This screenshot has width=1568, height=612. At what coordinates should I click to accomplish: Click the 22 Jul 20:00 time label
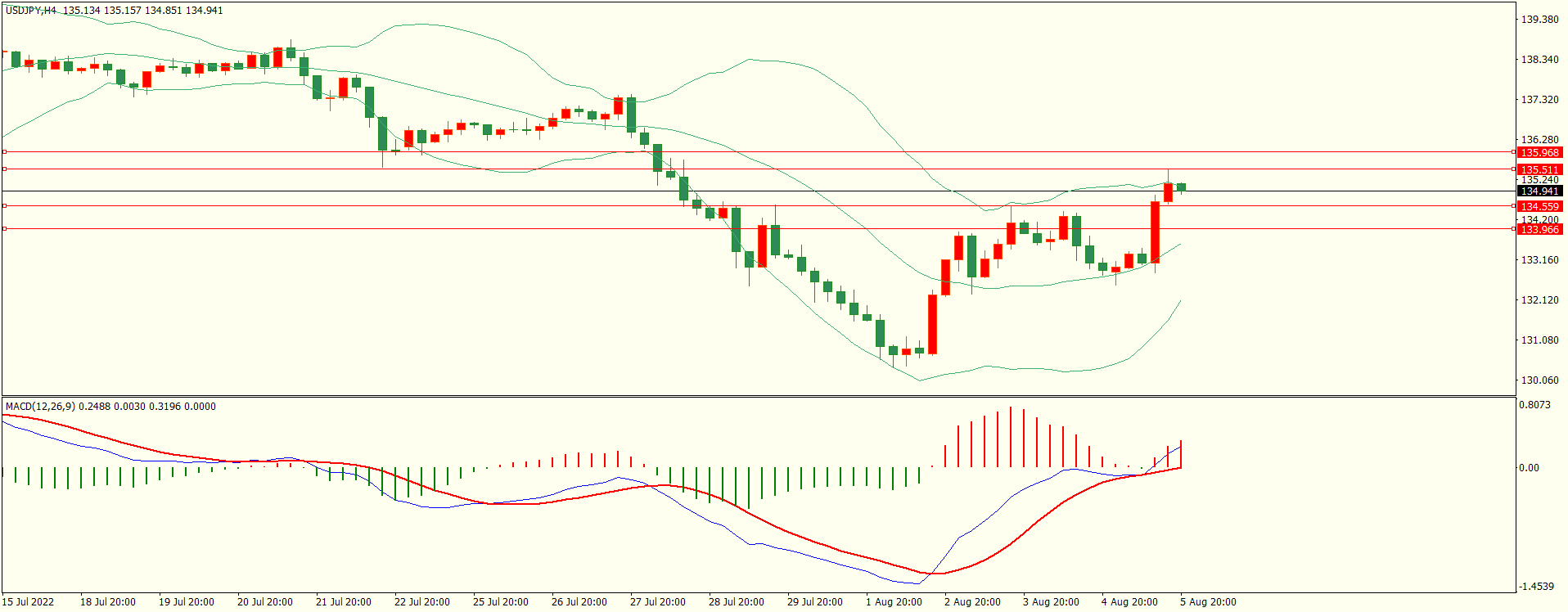click(x=422, y=602)
